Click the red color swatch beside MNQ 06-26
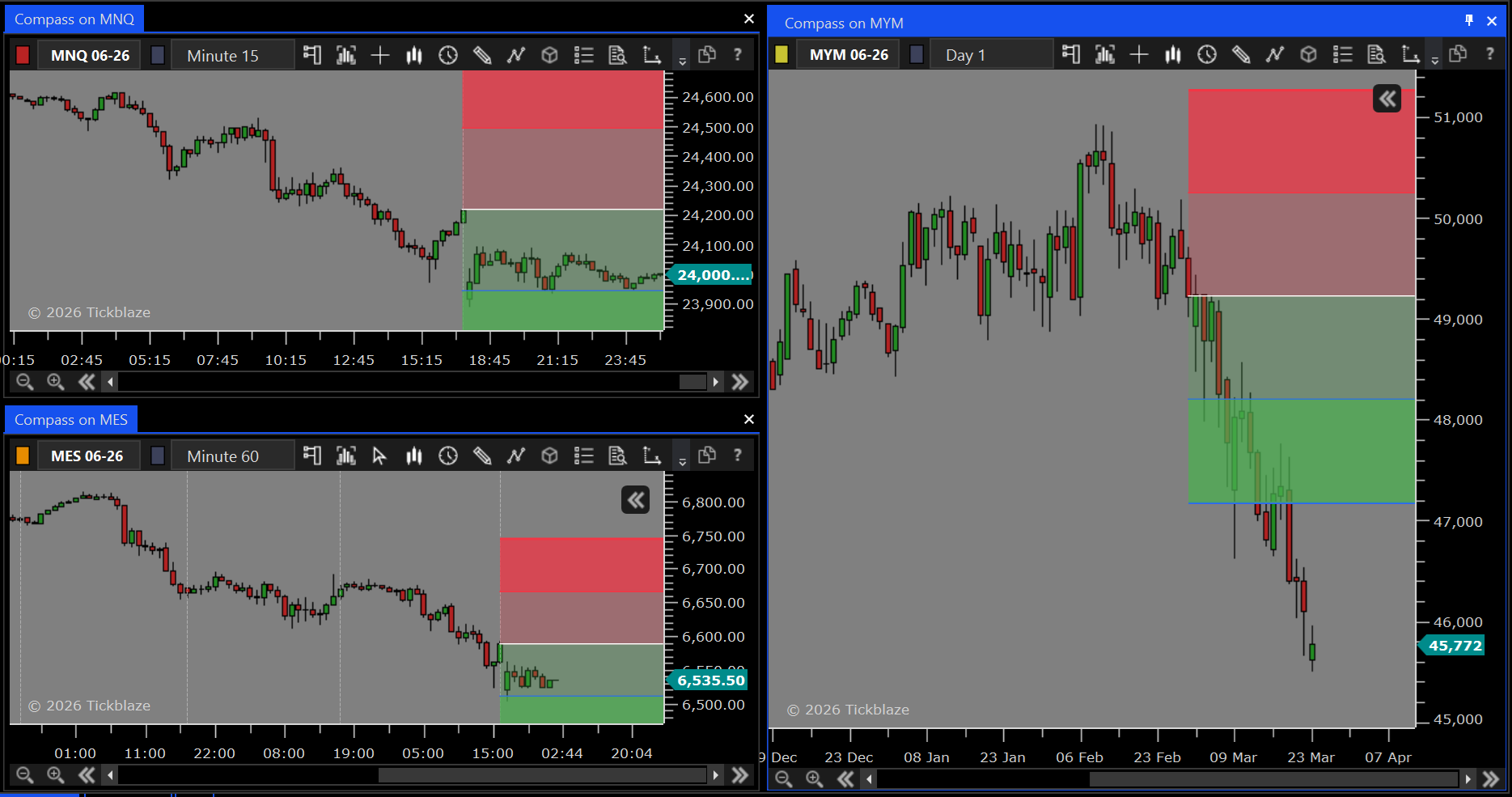Viewport: 1512px width, 797px height. 23,55
